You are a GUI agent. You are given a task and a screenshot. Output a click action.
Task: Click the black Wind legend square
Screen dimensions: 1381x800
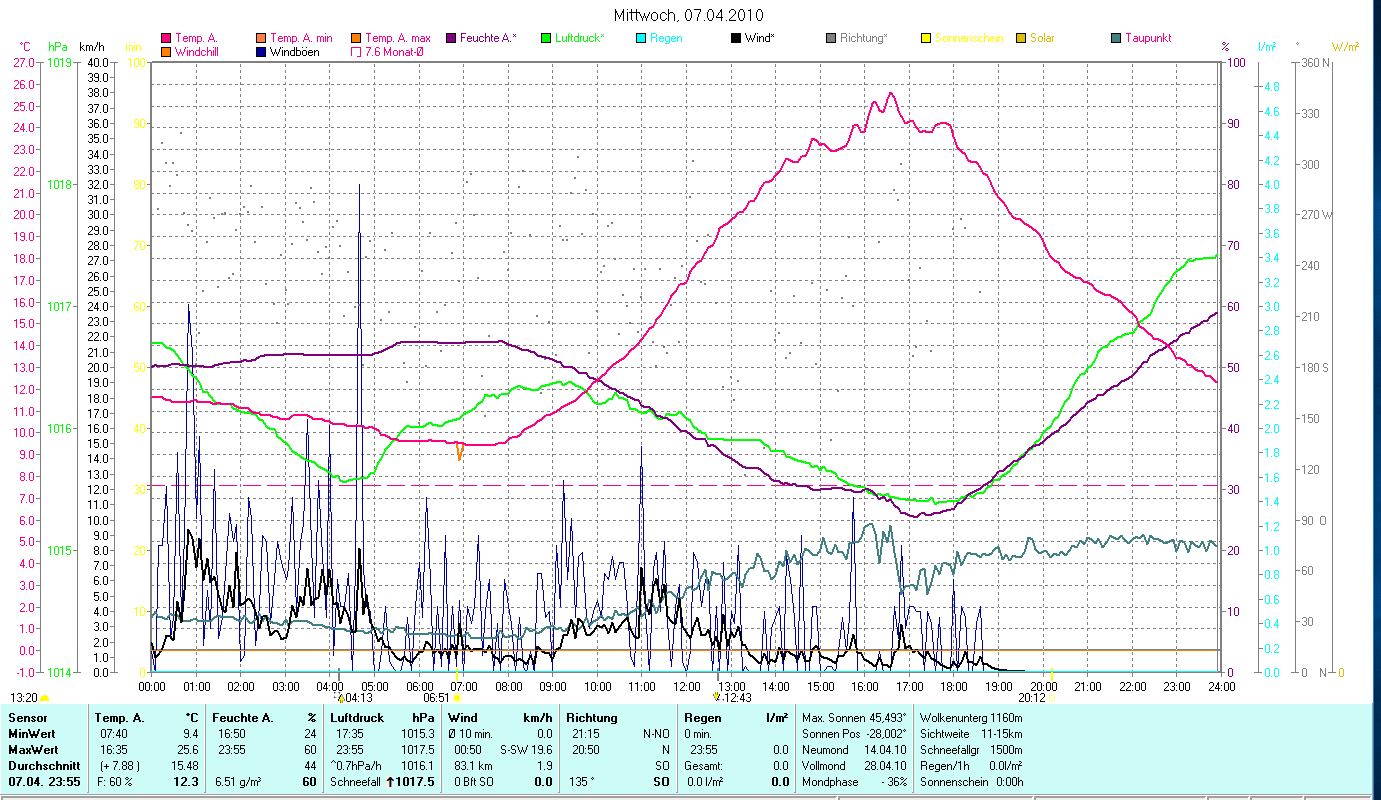pyautogui.click(x=736, y=38)
